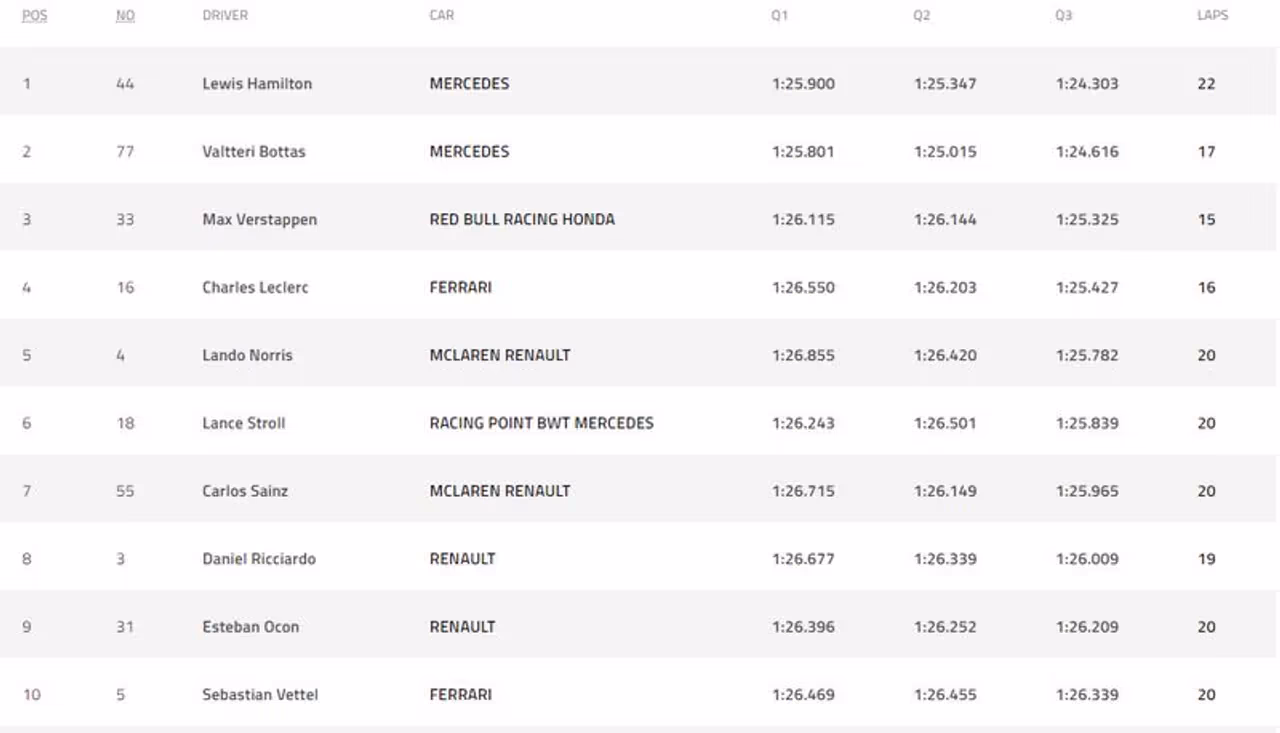
Task: Click the CAR column header
Action: (x=441, y=16)
